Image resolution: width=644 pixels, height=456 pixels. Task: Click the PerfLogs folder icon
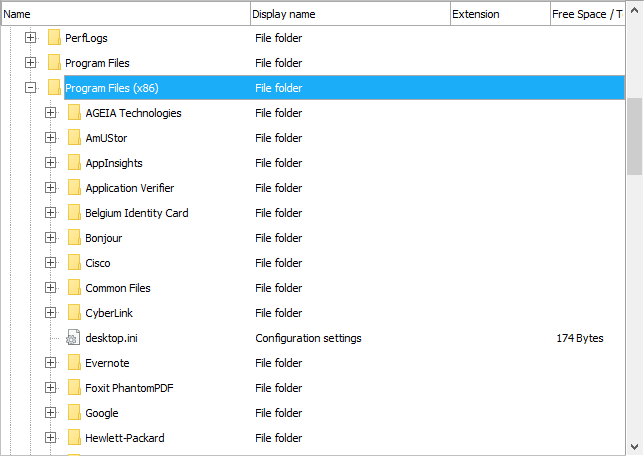point(54,38)
